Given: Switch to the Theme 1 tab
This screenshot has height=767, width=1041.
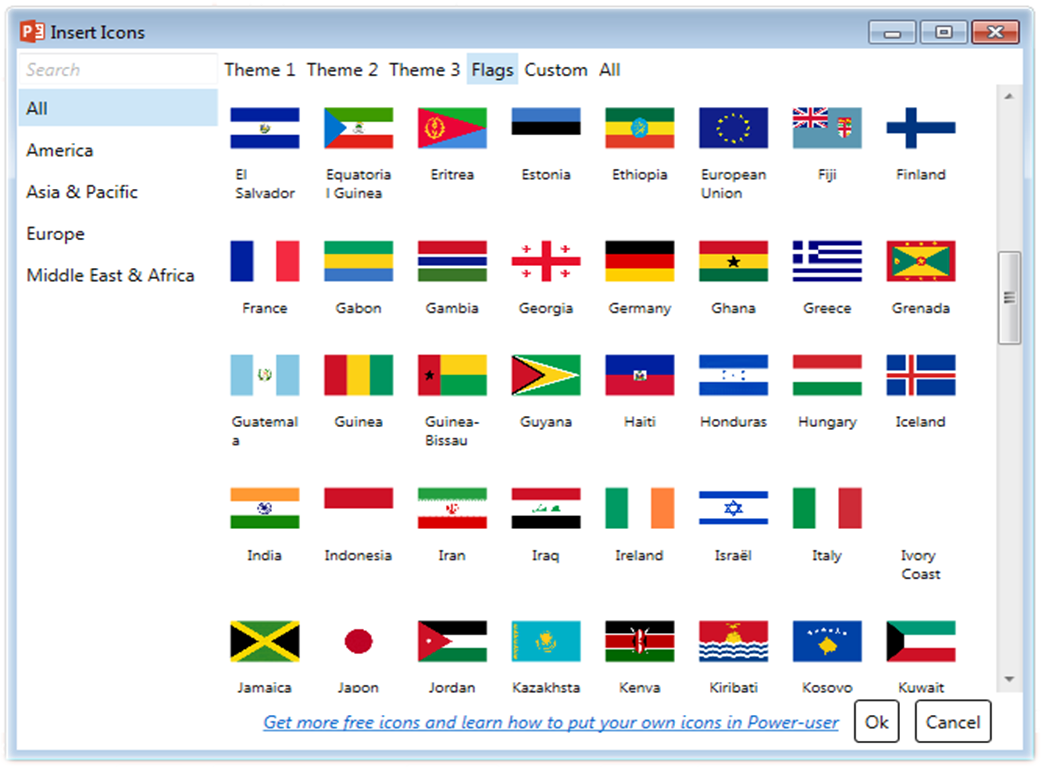Looking at the screenshot, I should 259,70.
